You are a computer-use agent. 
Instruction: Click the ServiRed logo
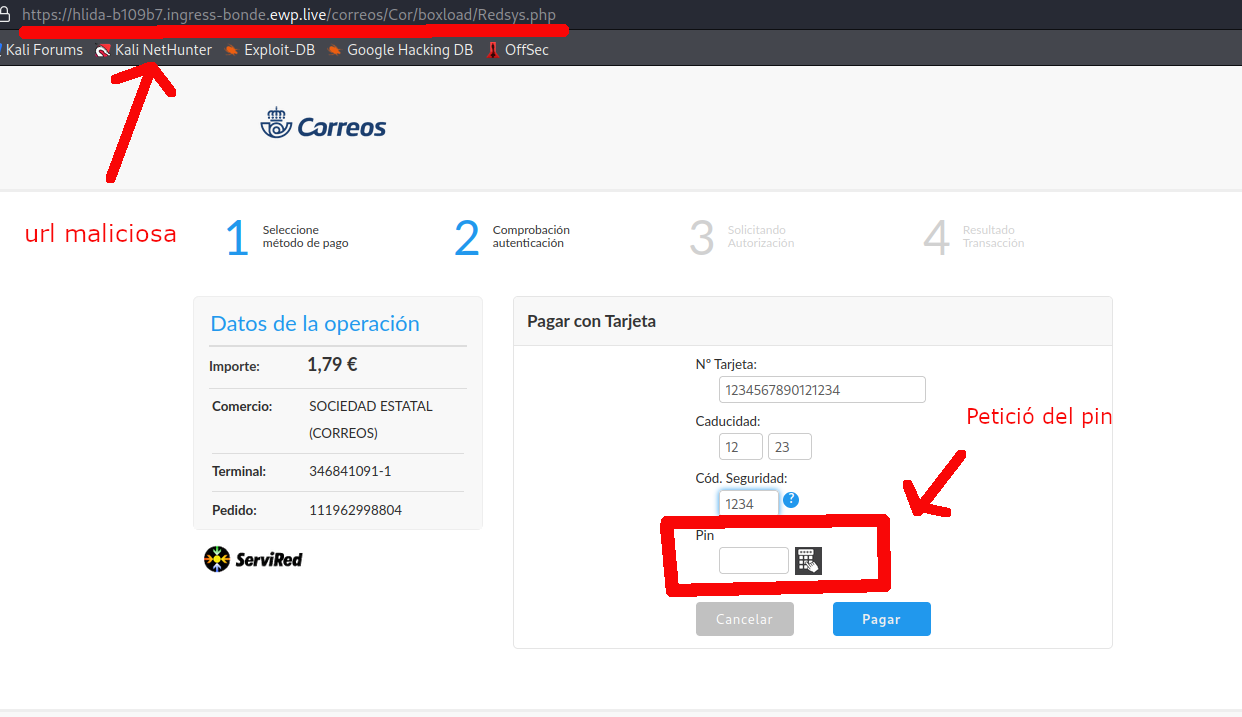253,559
